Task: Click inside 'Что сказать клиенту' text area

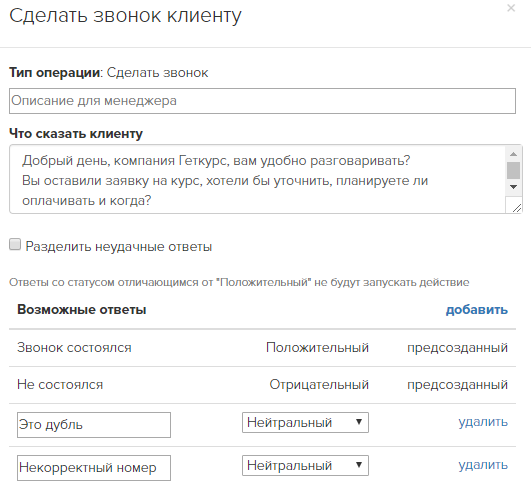Action: 257,179
